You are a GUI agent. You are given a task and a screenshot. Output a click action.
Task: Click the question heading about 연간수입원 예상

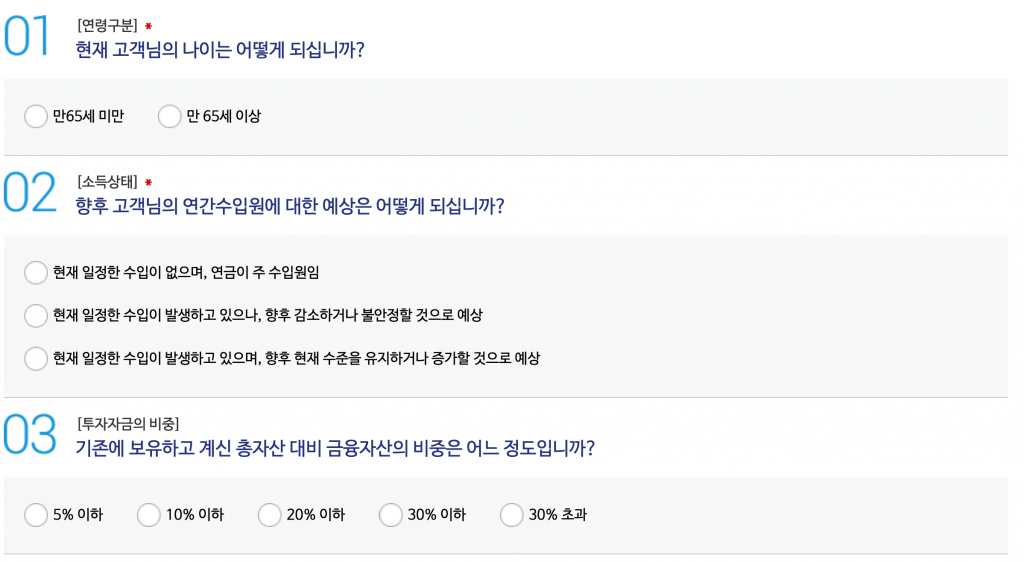pos(289,206)
